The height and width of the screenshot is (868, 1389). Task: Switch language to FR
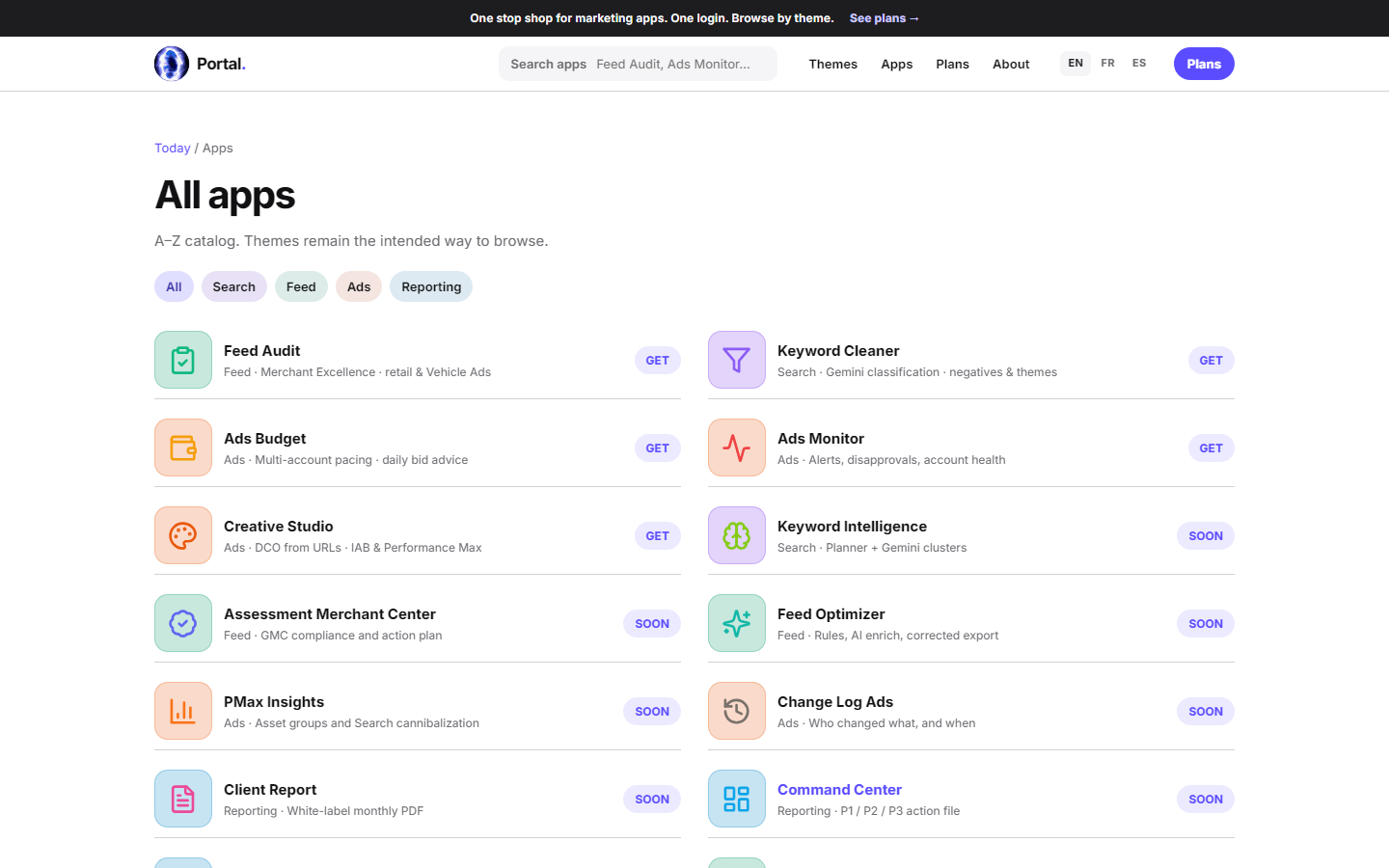tap(1107, 64)
